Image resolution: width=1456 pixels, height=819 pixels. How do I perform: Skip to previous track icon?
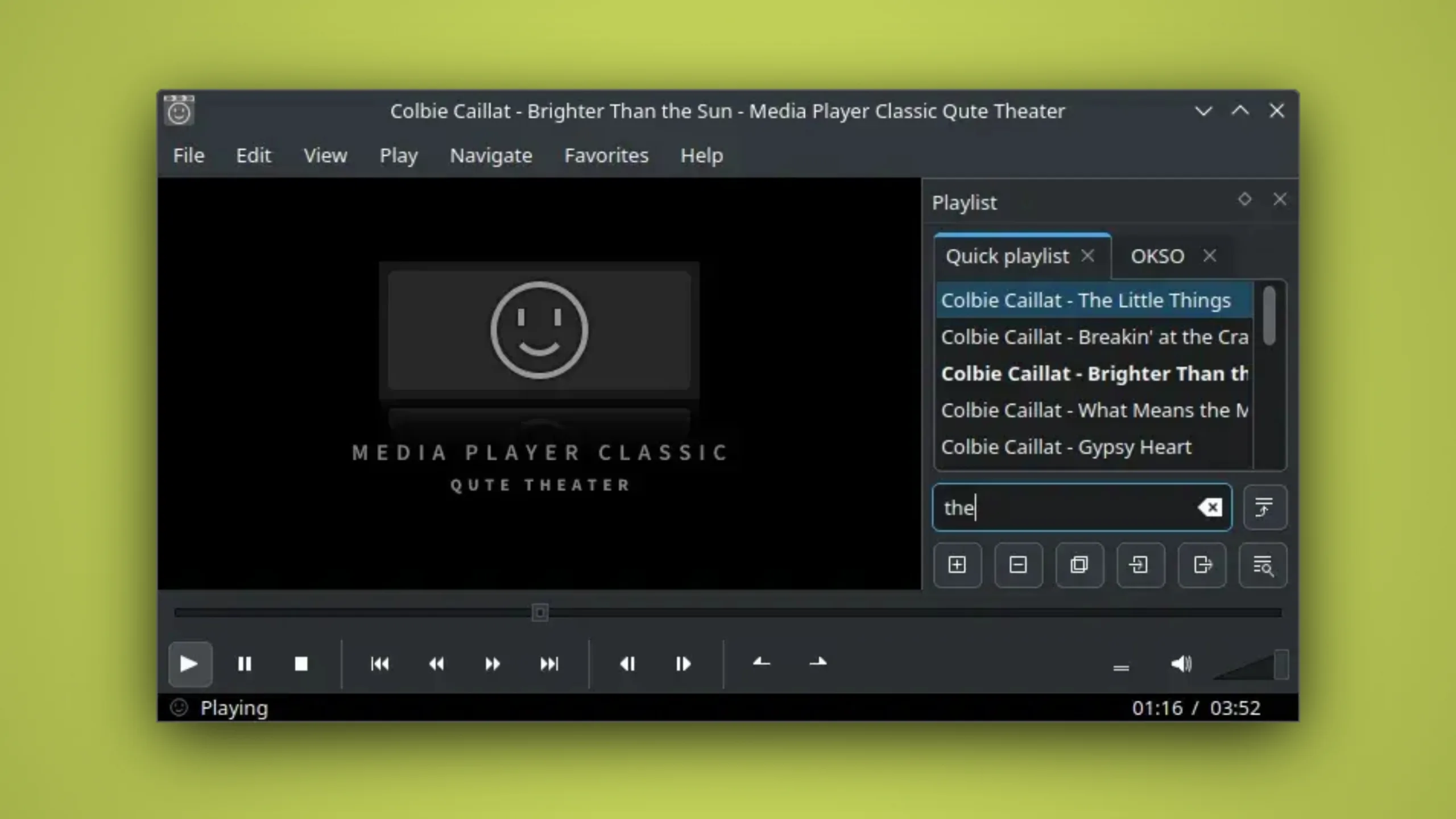[x=380, y=664]
